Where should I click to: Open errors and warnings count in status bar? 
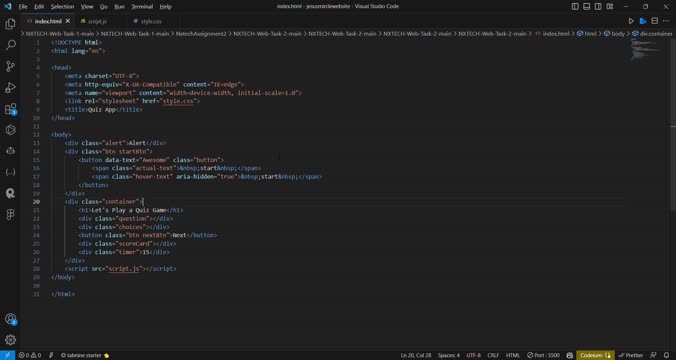(30, 355)
